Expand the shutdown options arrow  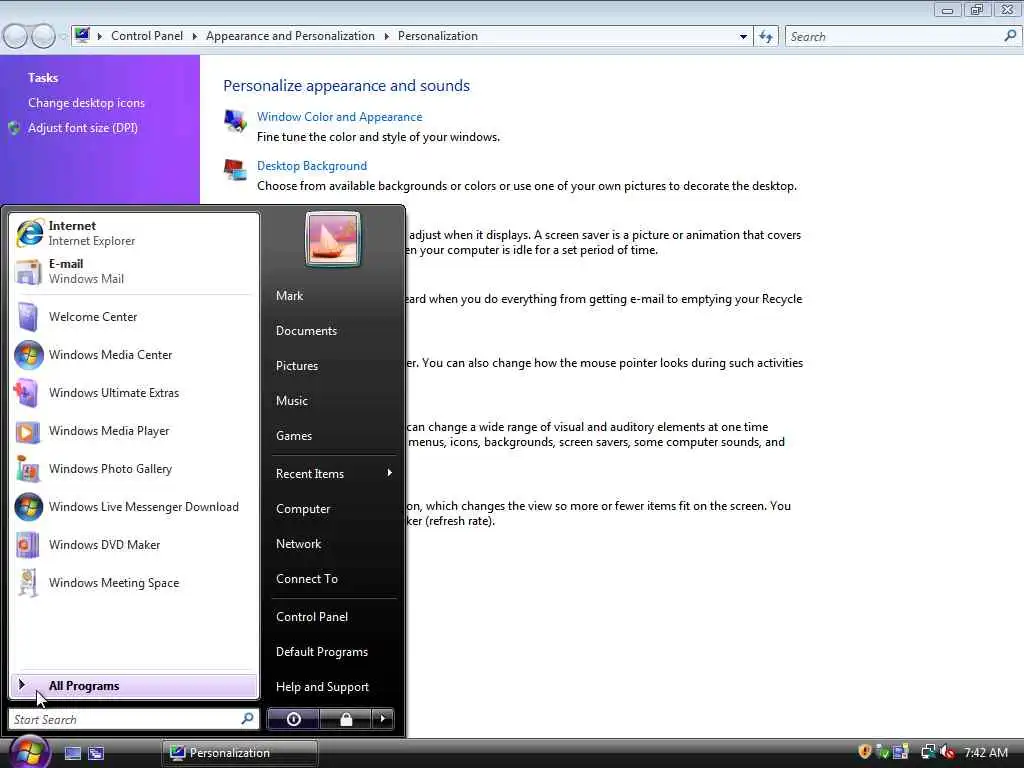[x=383, y=719]
